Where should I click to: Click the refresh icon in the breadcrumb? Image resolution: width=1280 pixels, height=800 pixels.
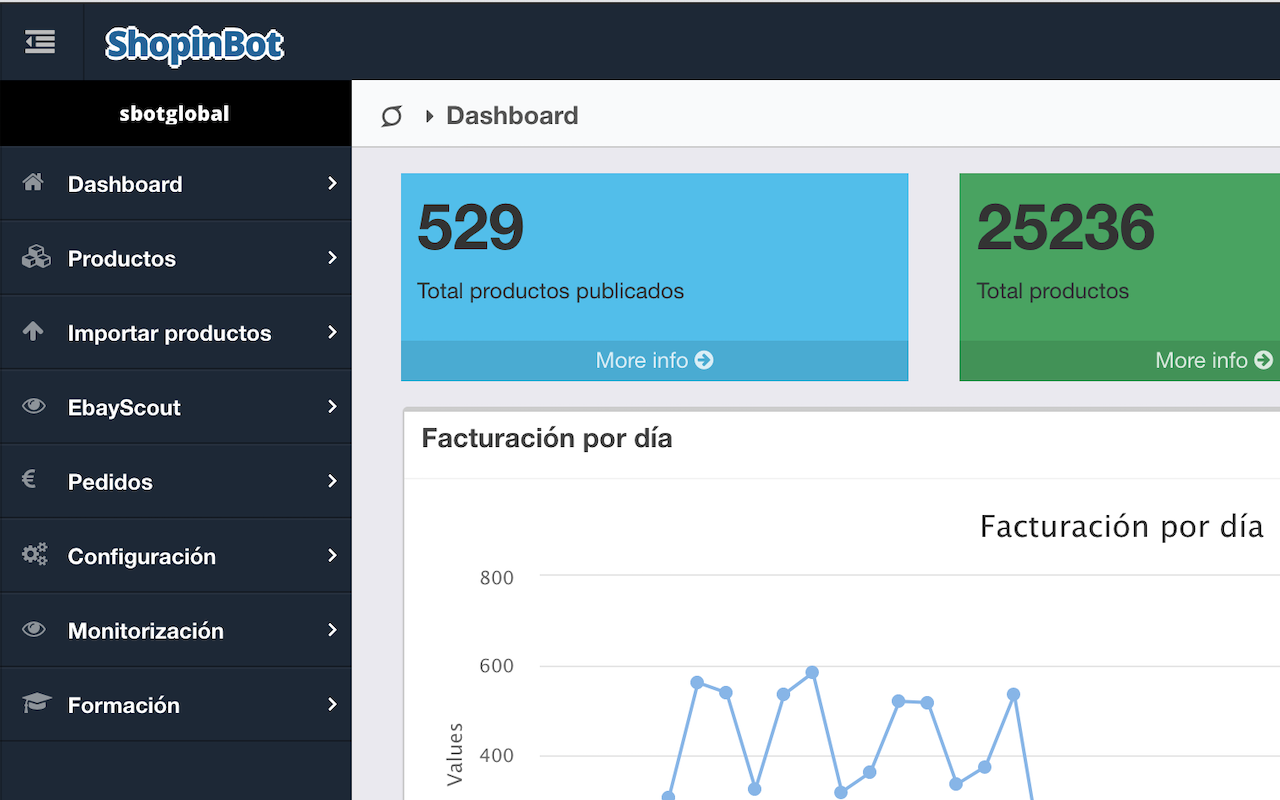(391, 116)
